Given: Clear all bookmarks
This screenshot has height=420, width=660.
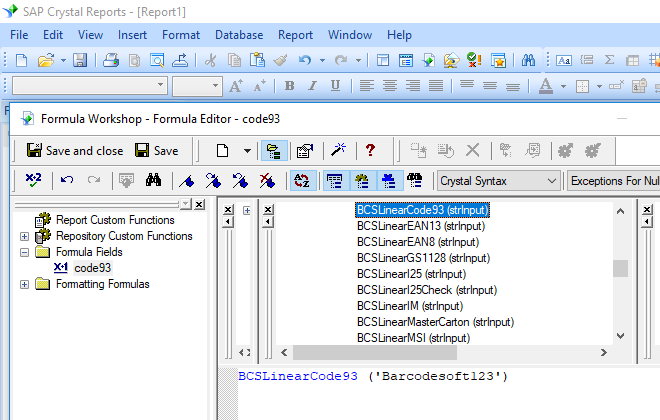Looking at the screenshot, I should (267, 181).
